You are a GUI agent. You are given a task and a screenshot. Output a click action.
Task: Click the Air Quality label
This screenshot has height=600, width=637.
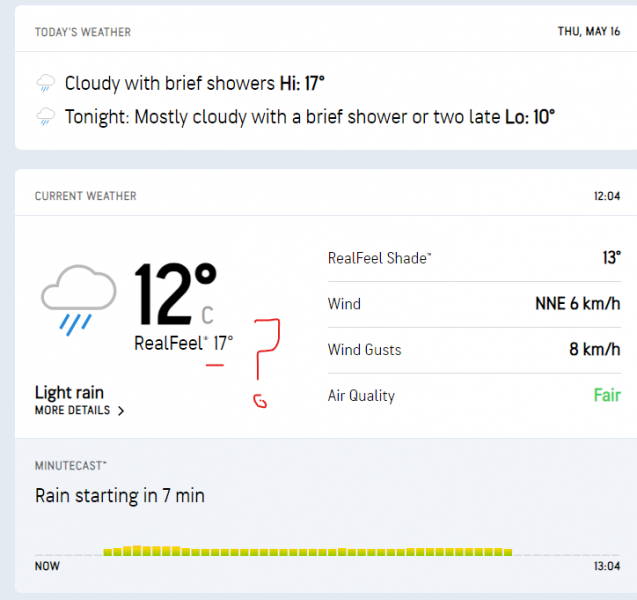pyautogui.click(x=361, y=396)
